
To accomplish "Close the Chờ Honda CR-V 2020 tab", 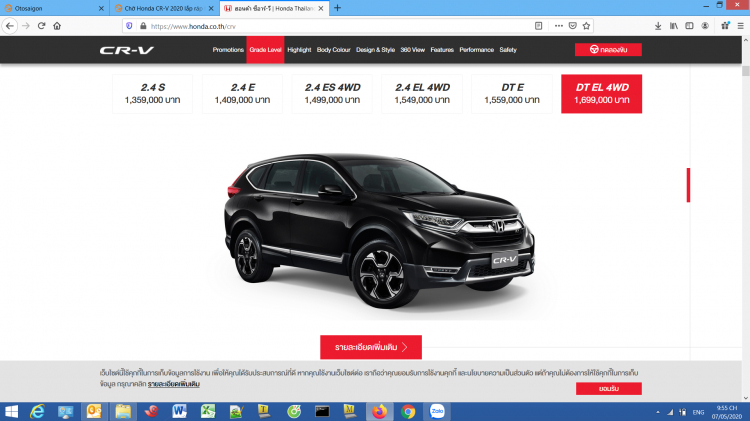I will coord(211,8).
